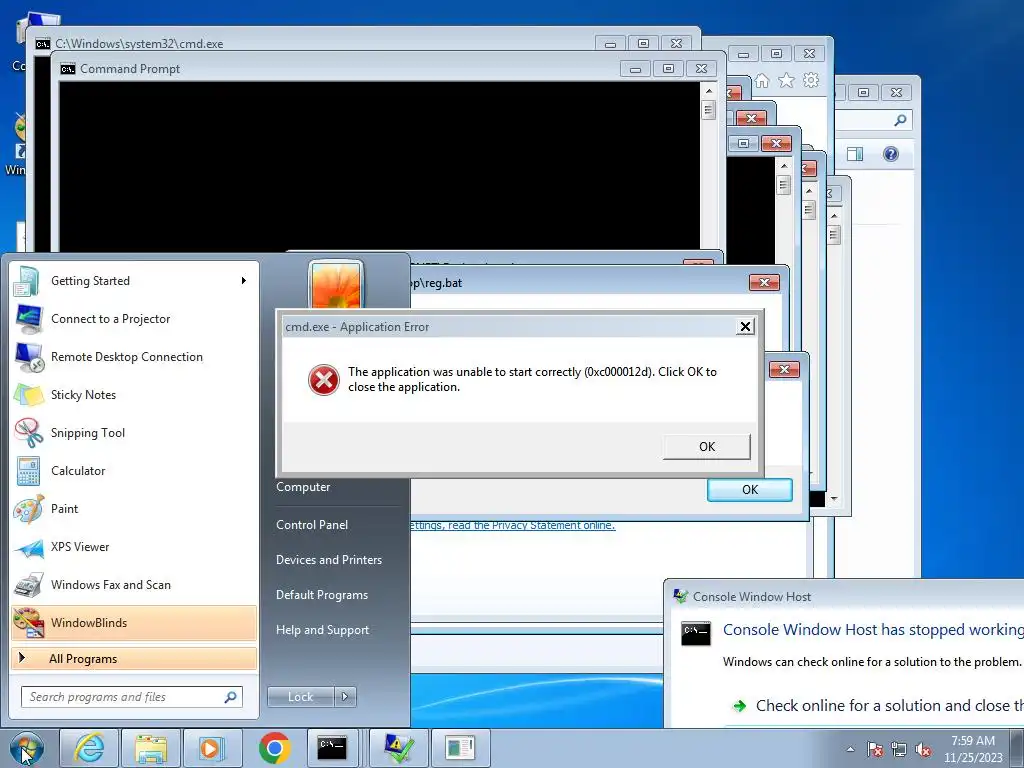Click Check online for a solution option
The image size is (1024, 768).
[878, 706]
